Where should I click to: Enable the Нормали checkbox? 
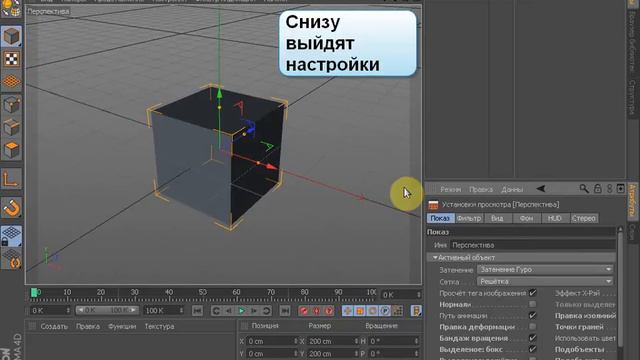533,304
